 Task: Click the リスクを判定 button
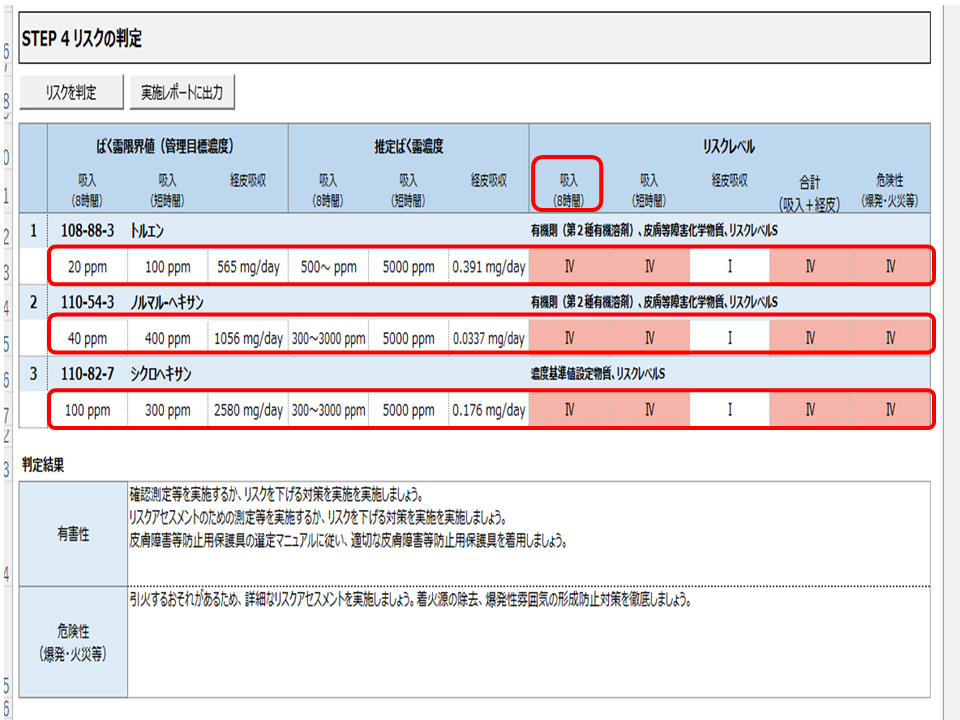(x=71, y=93)
